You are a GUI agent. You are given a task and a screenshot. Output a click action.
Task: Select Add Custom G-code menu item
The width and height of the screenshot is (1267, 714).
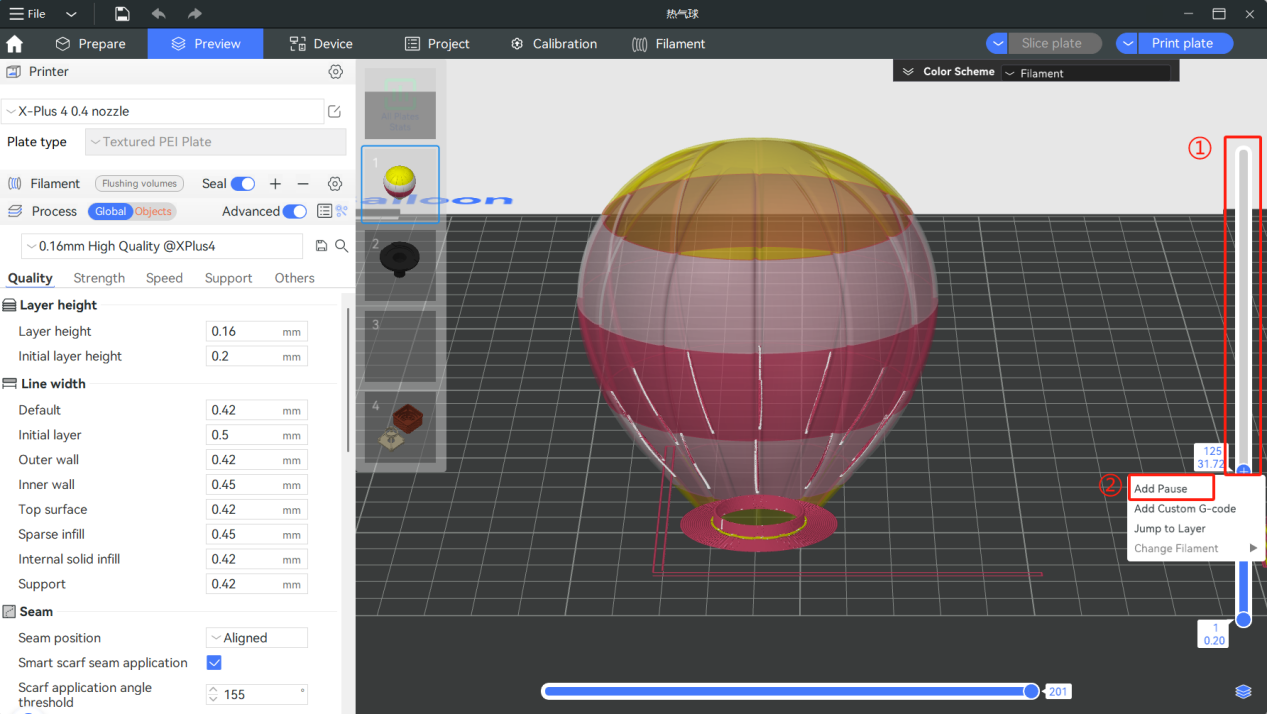tap(1185, 509)
